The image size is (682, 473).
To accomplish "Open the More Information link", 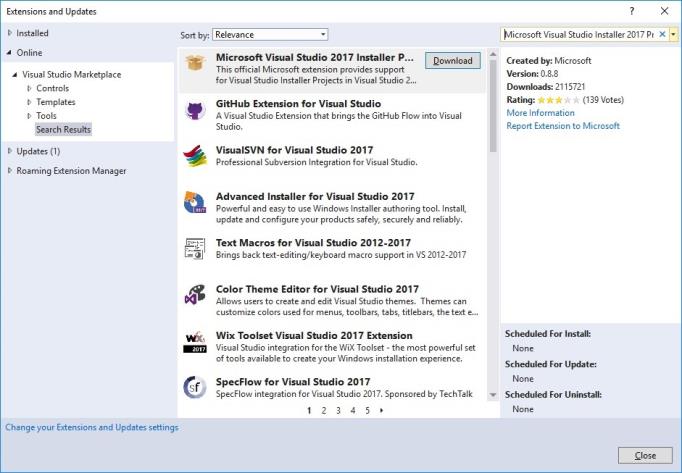I will (540, 113).
